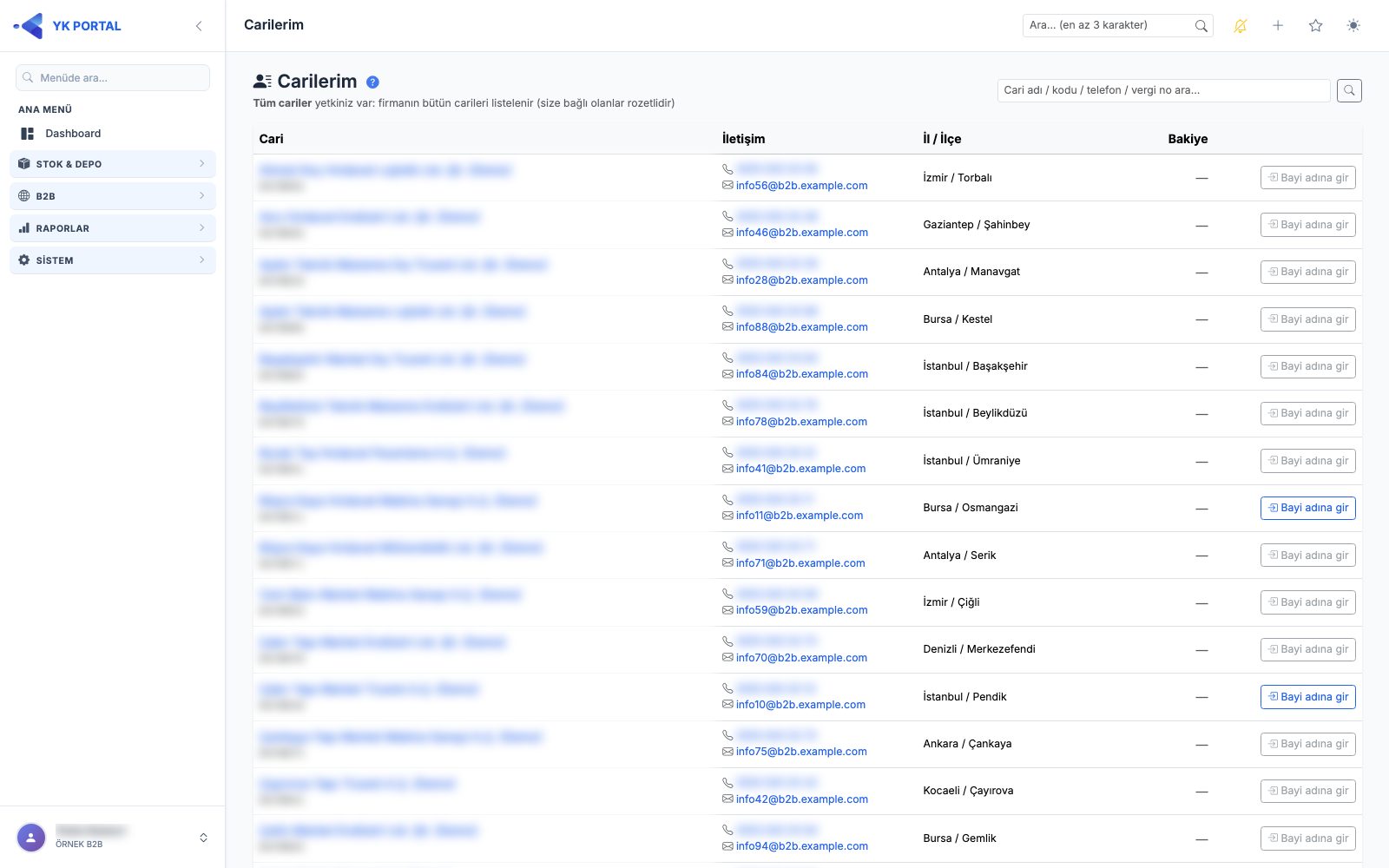Screen dimensions: 1389x868
Task: Collapse the sidebar with the left chevron
Action: (199, 26)
